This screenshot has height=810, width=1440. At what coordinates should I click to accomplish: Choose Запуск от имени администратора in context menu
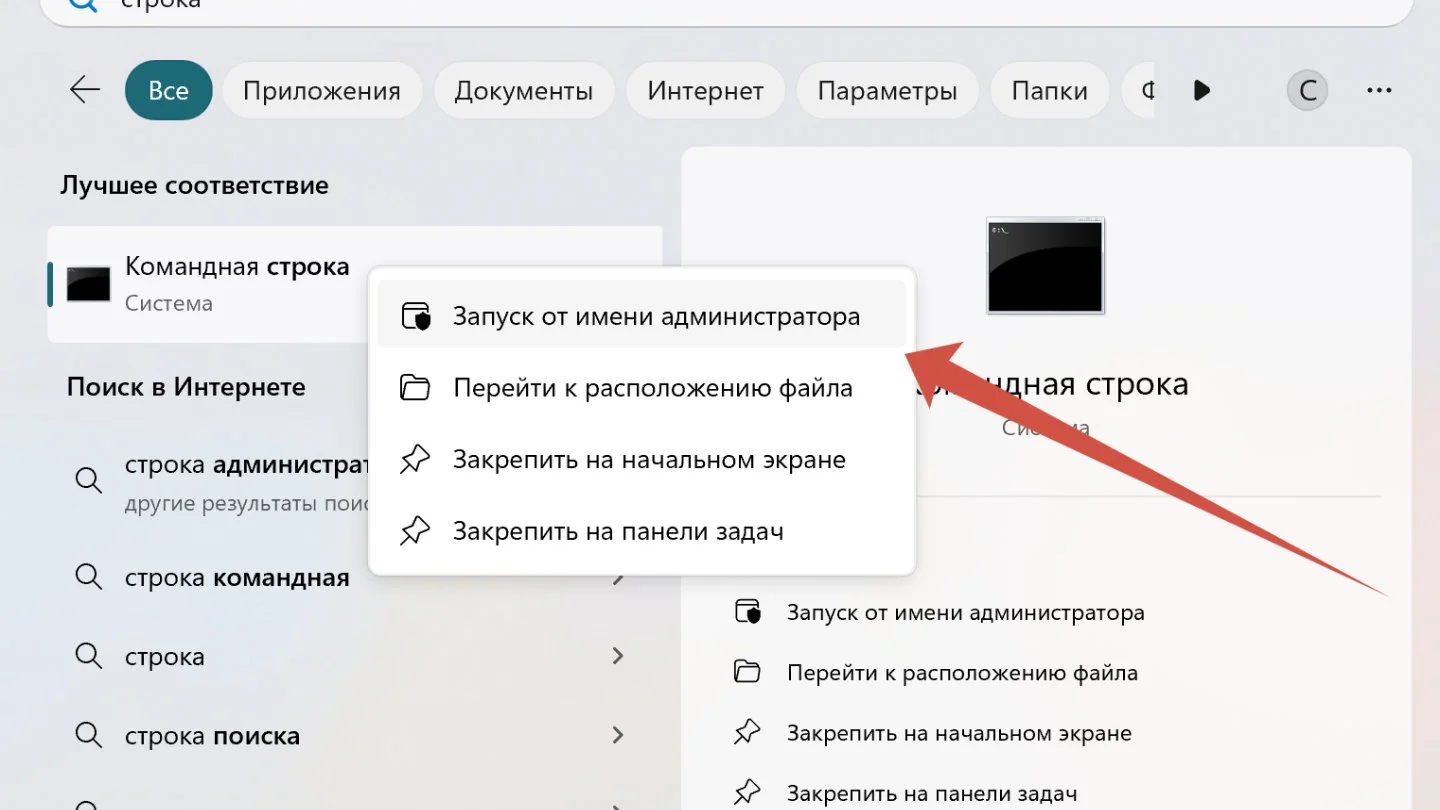[641, 316]
